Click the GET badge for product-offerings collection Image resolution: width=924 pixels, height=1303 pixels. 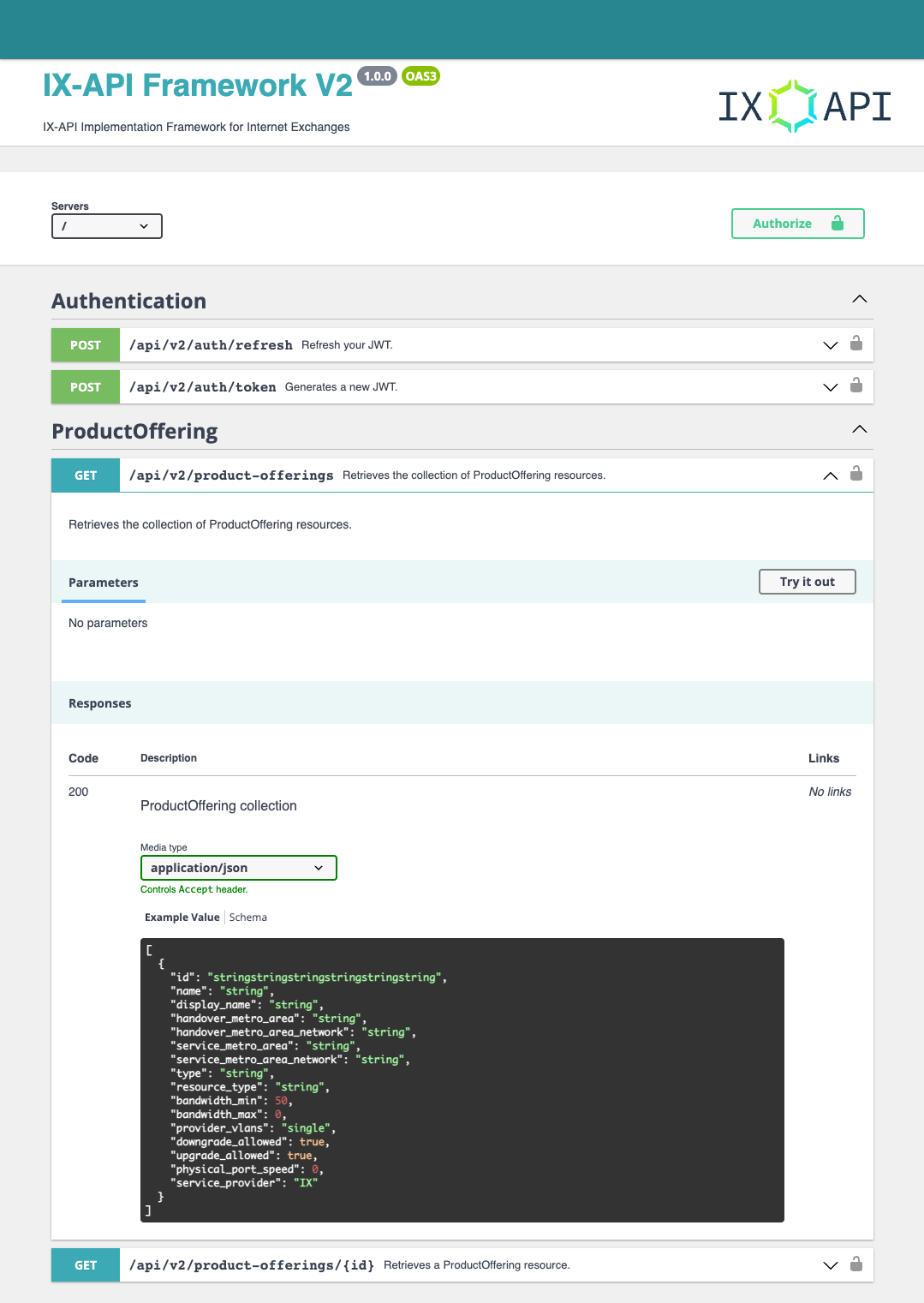pyautogui.click(x=86, y=475)
